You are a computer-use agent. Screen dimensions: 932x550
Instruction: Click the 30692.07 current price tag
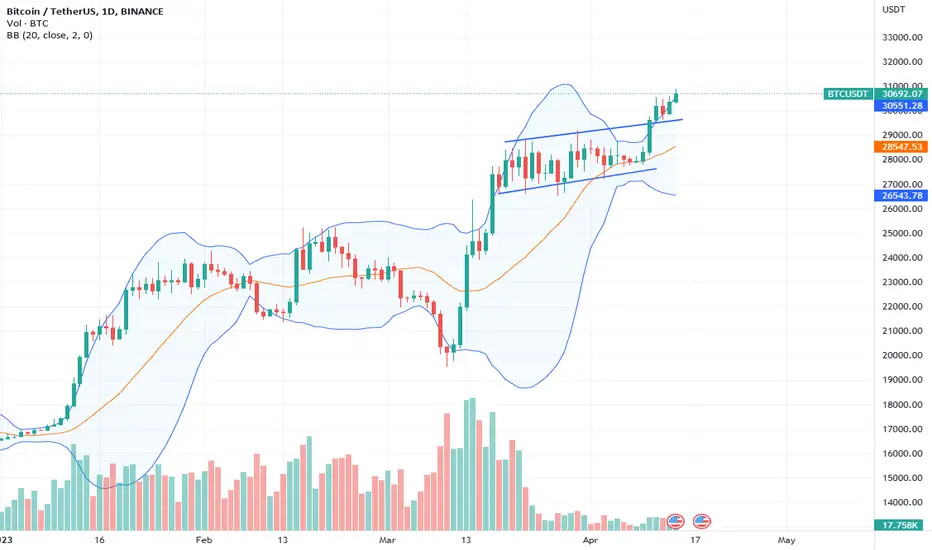(x=902, y=94)
